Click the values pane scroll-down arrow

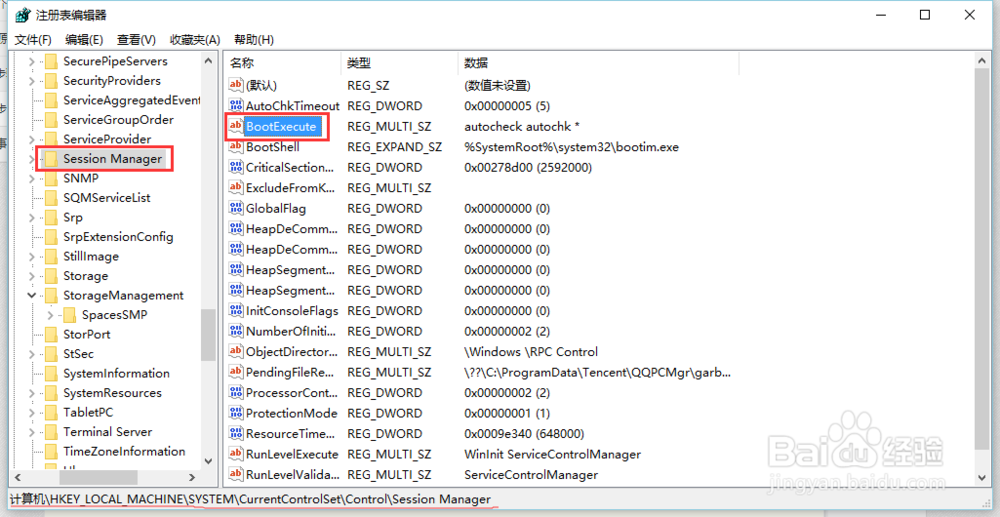[x=983, y=477]
